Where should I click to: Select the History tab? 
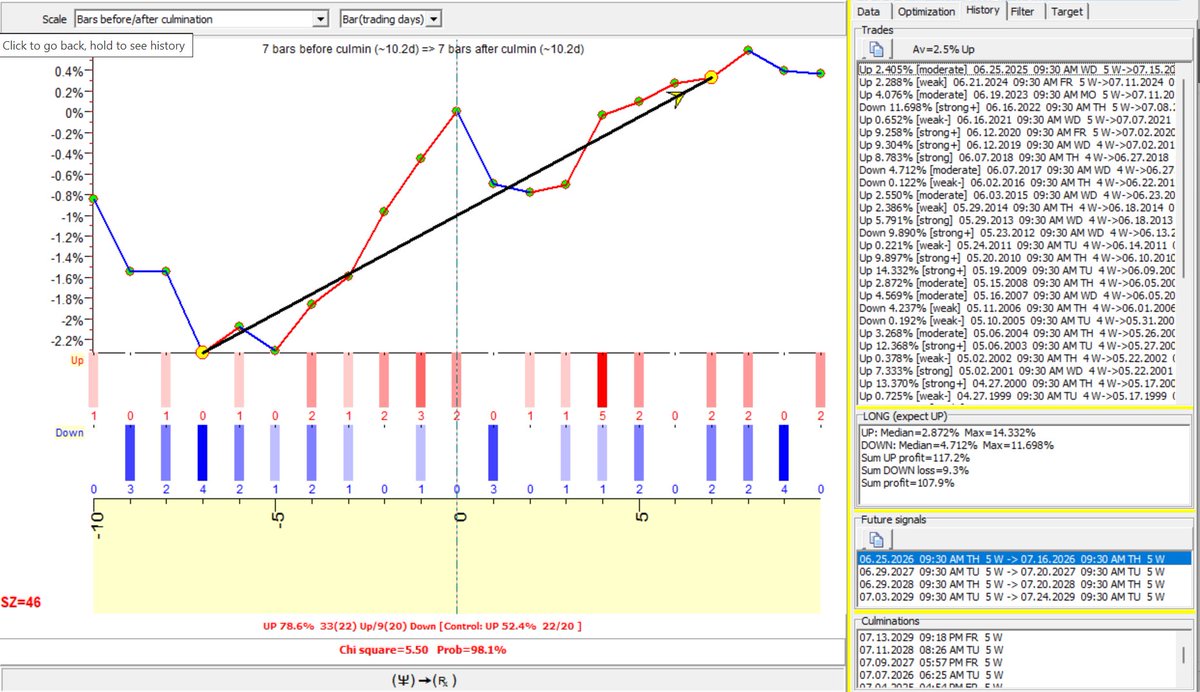coord(983,10)
